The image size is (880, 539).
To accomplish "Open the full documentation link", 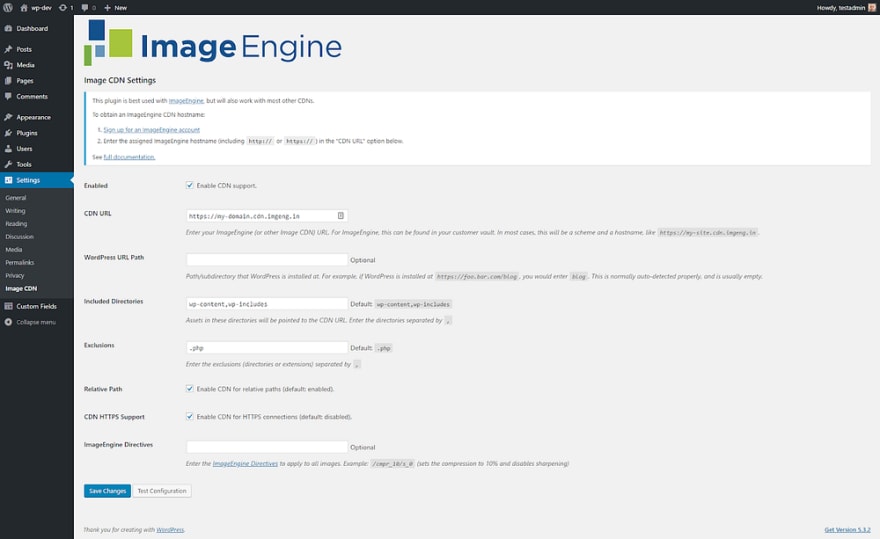I will tap(129, 157).
